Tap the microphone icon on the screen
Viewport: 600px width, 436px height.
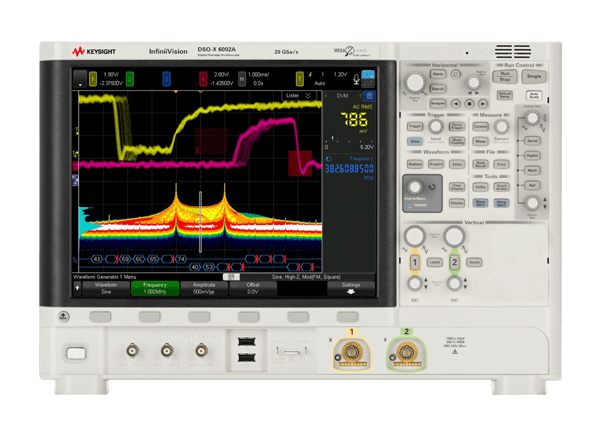click(x=356, y=79)
